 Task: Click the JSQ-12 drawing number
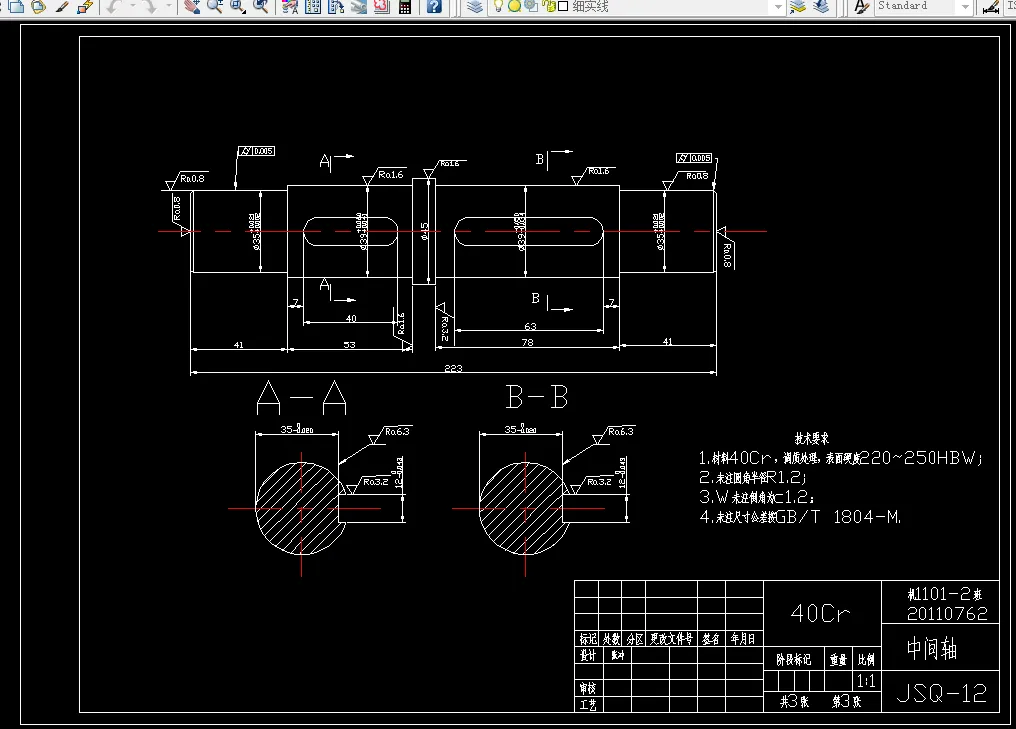[941, 693]
